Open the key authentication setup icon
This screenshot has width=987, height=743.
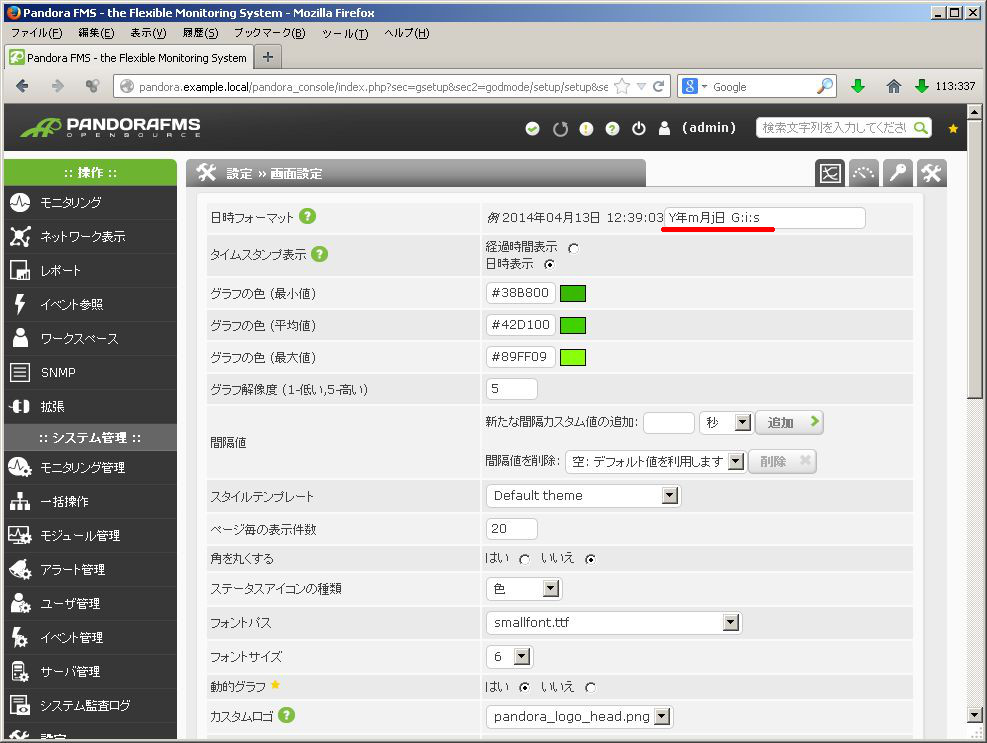[x=898, y=173]
